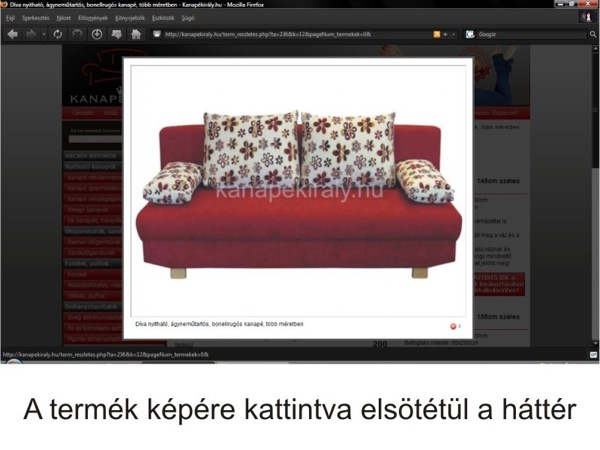
Task: Go to the Home page icon
Action: click(x=136, y=34)
